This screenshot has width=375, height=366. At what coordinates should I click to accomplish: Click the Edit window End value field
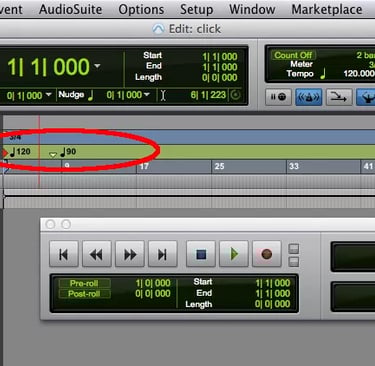click(220, 67)
